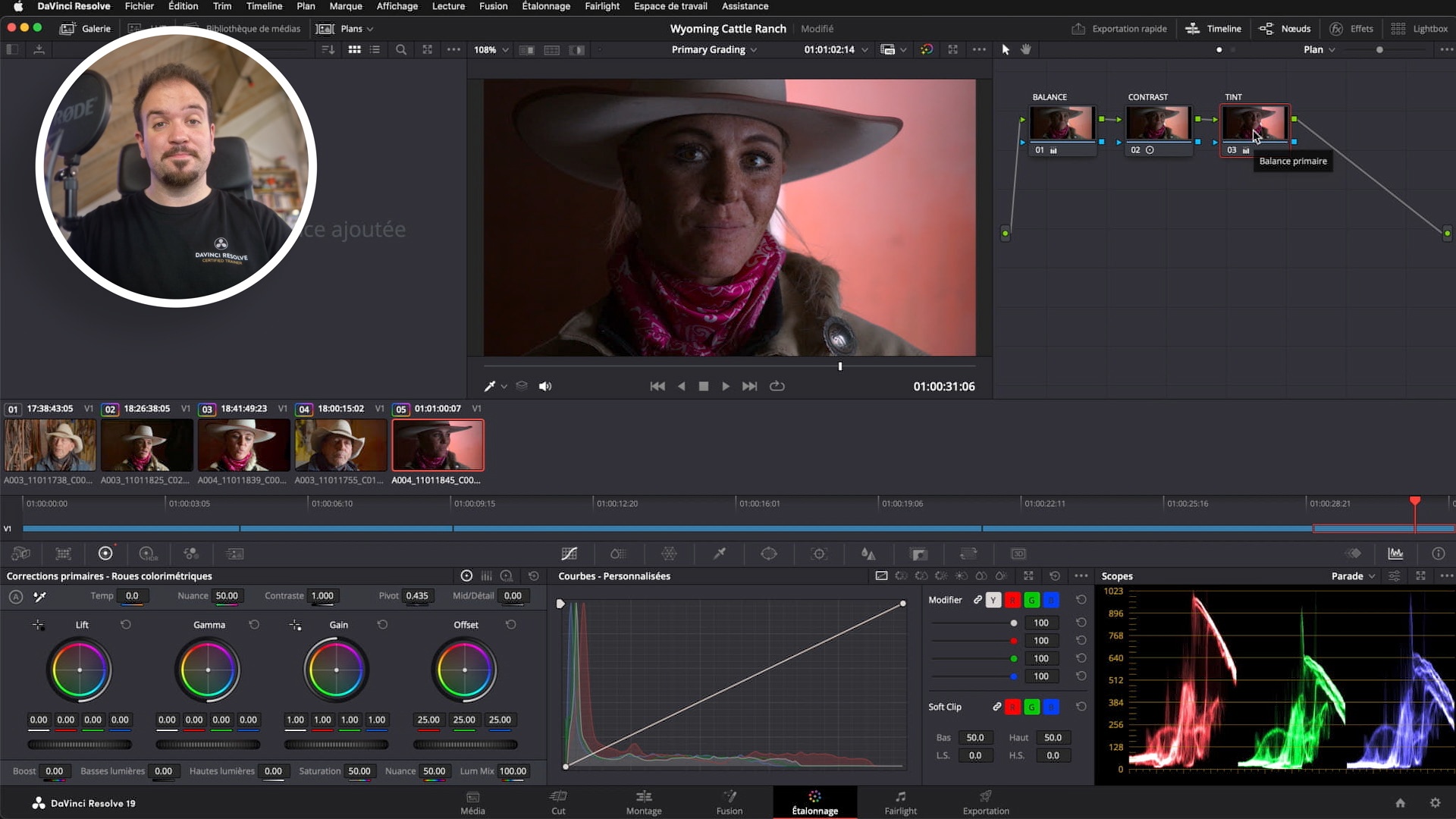Reset the Lift color wheel
Screen dimensions: 1456x819
126,625
